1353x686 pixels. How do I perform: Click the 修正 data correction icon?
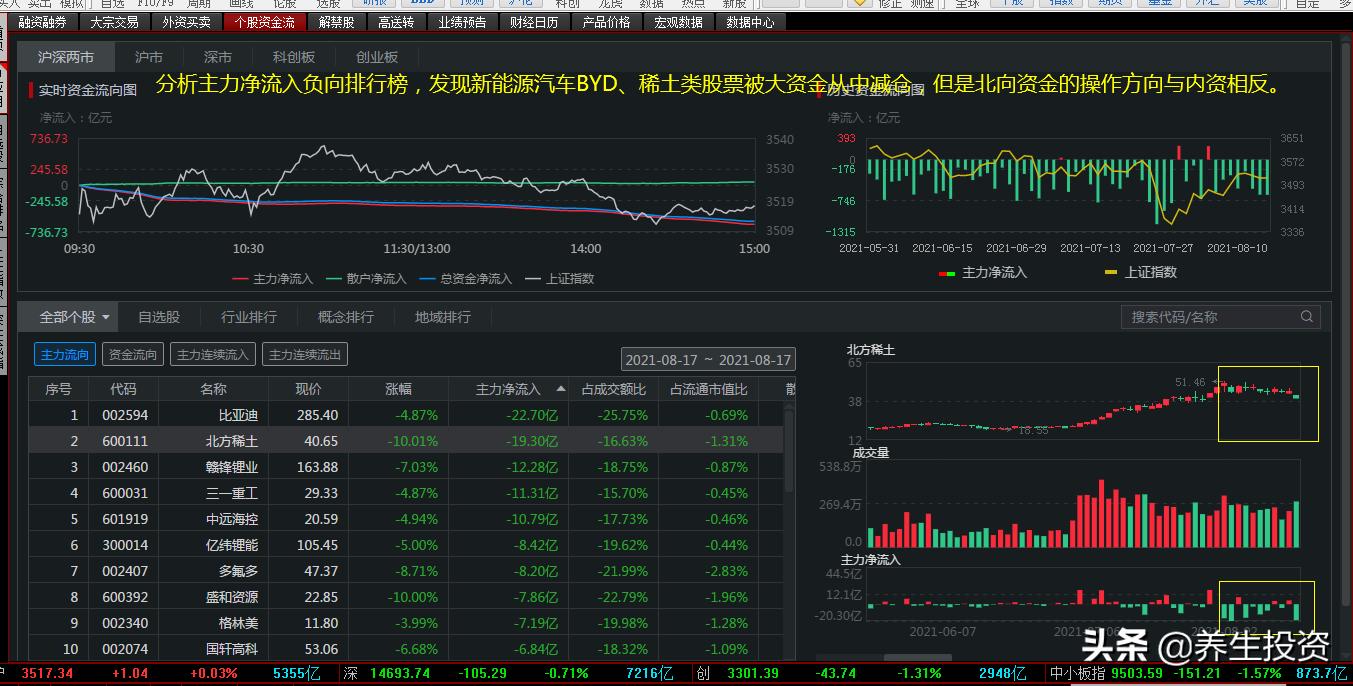coord(891,3)
